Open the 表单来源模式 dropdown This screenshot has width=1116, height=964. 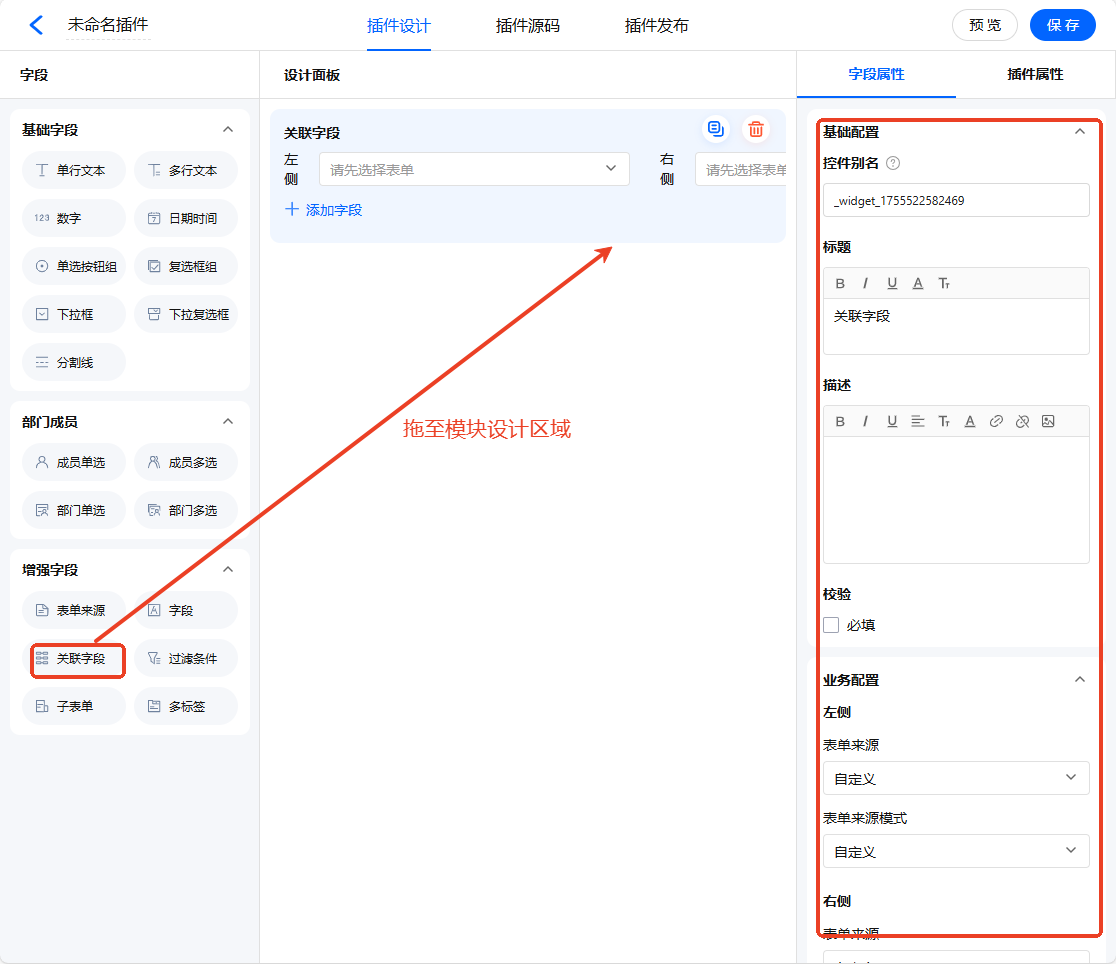[x=956, y=851]
